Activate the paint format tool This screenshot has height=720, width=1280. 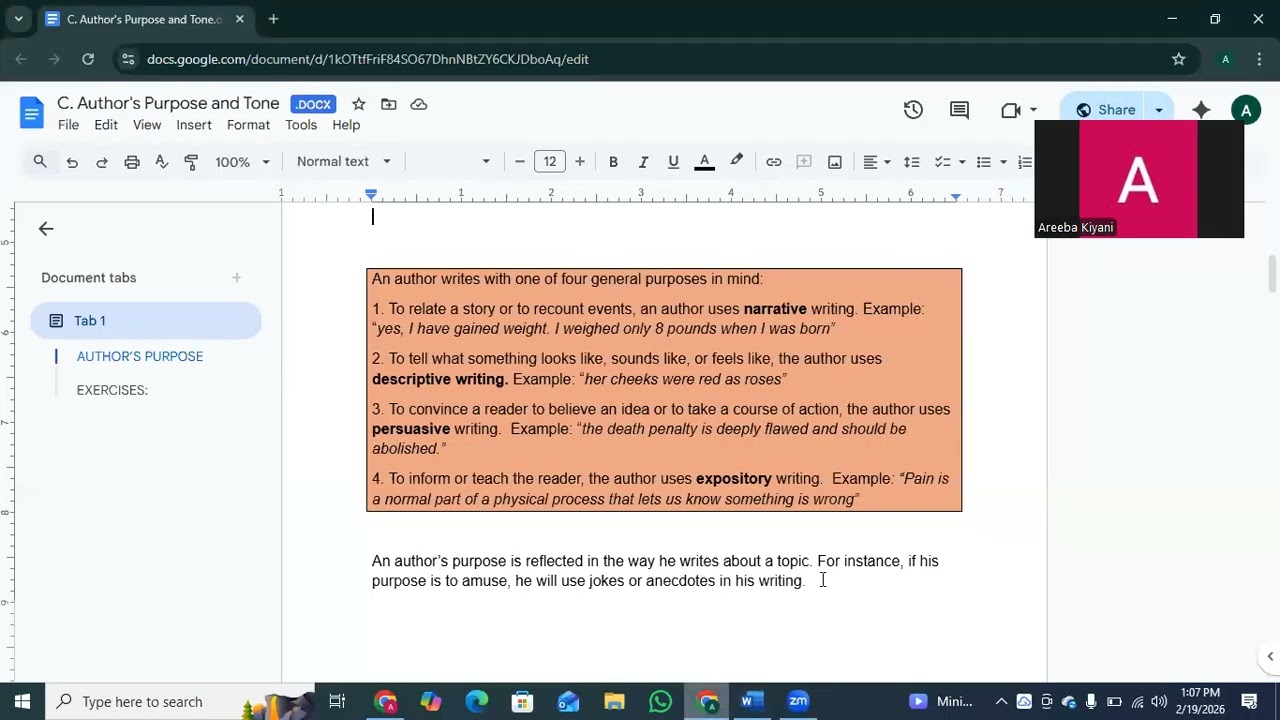tap(192, 162)
